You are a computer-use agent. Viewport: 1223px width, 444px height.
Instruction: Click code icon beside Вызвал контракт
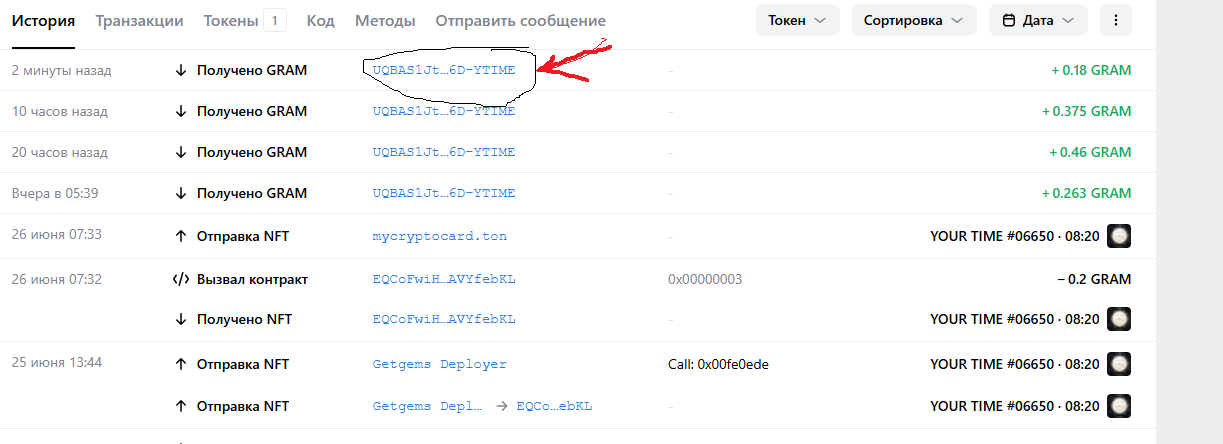181,279
